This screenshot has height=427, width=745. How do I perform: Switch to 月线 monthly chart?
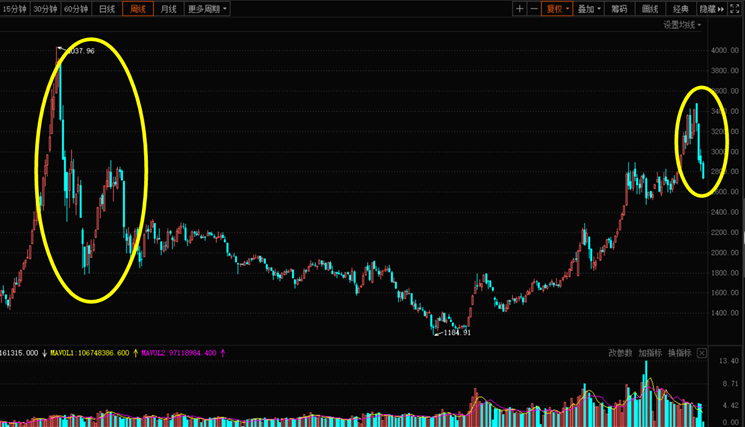[x=169, y=9]
